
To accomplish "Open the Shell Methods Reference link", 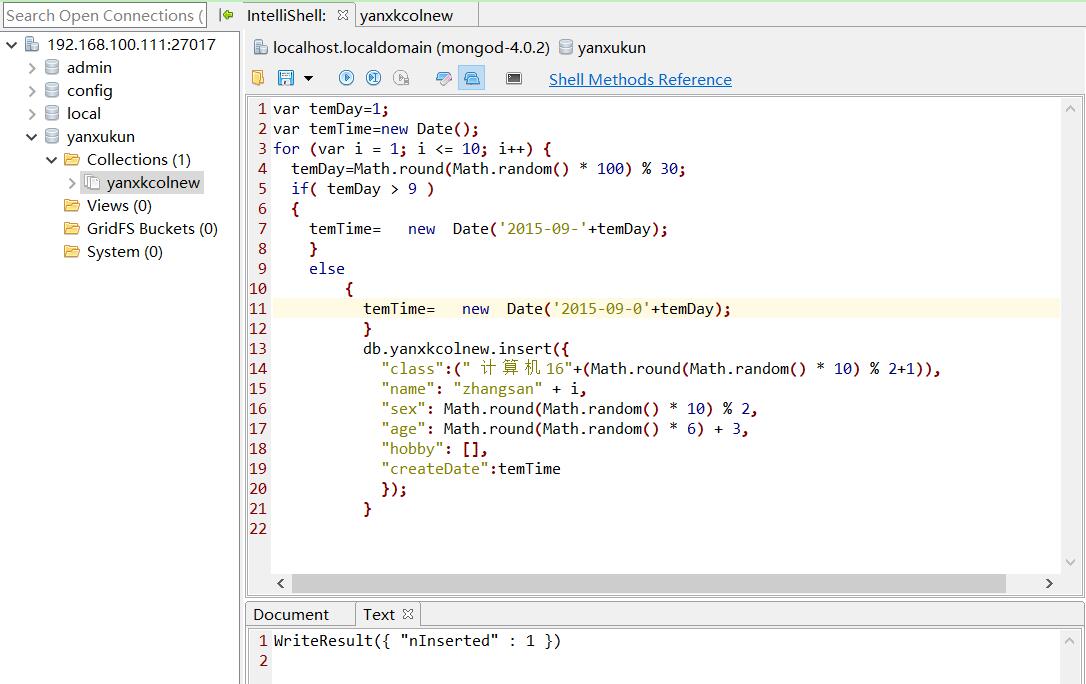I will [x=640, y=80].
